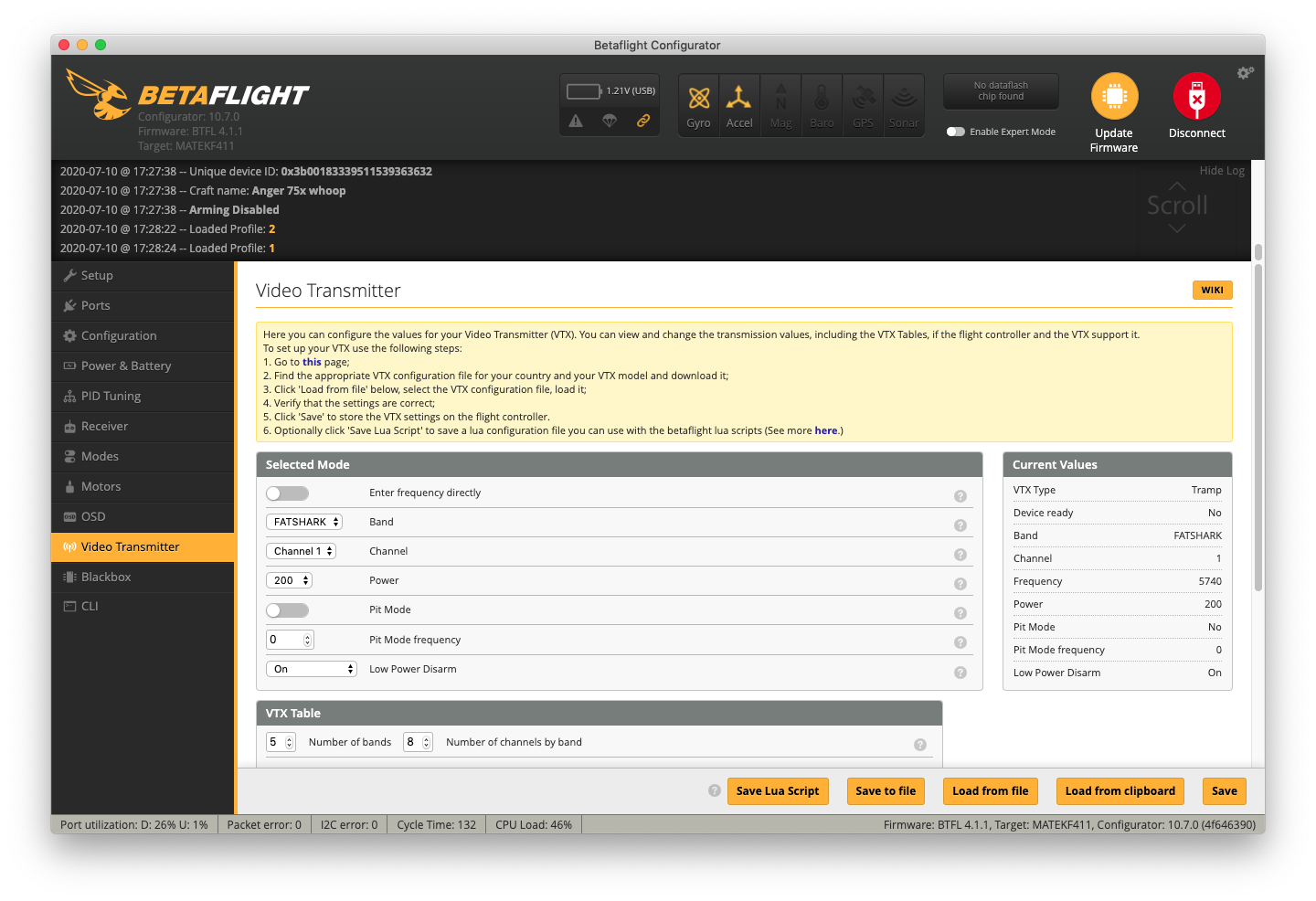Viewport: 1316px width, 901px height.
Task: Click 'No dataflash chip found' indicator
Action: 1001,91
